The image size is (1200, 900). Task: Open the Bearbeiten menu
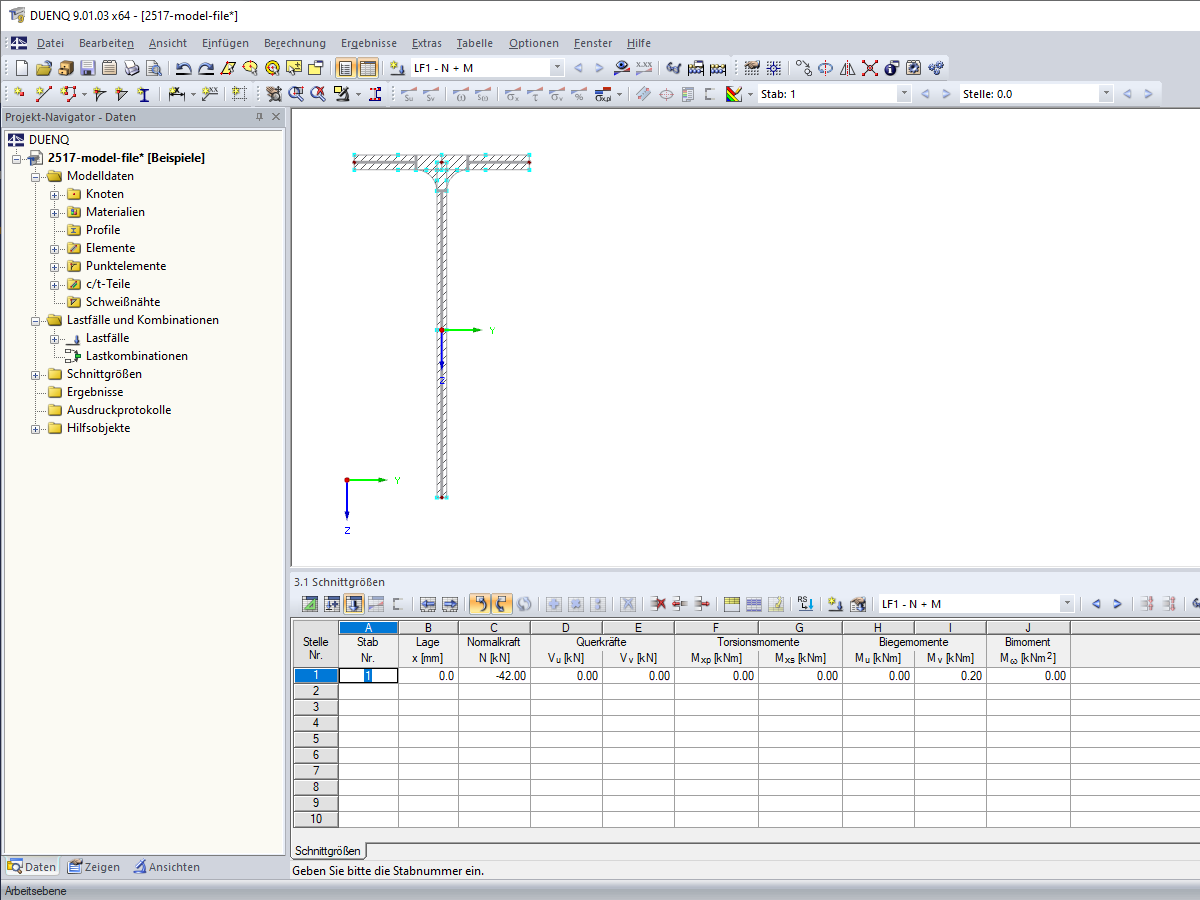pyautogui.click(x=106, y=43)
